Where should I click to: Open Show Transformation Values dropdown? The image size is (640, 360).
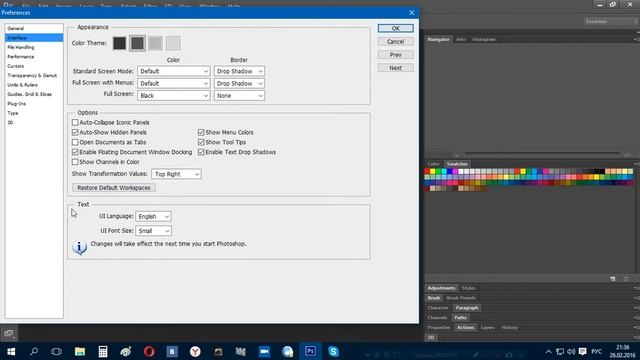click(x=176, y=174)
